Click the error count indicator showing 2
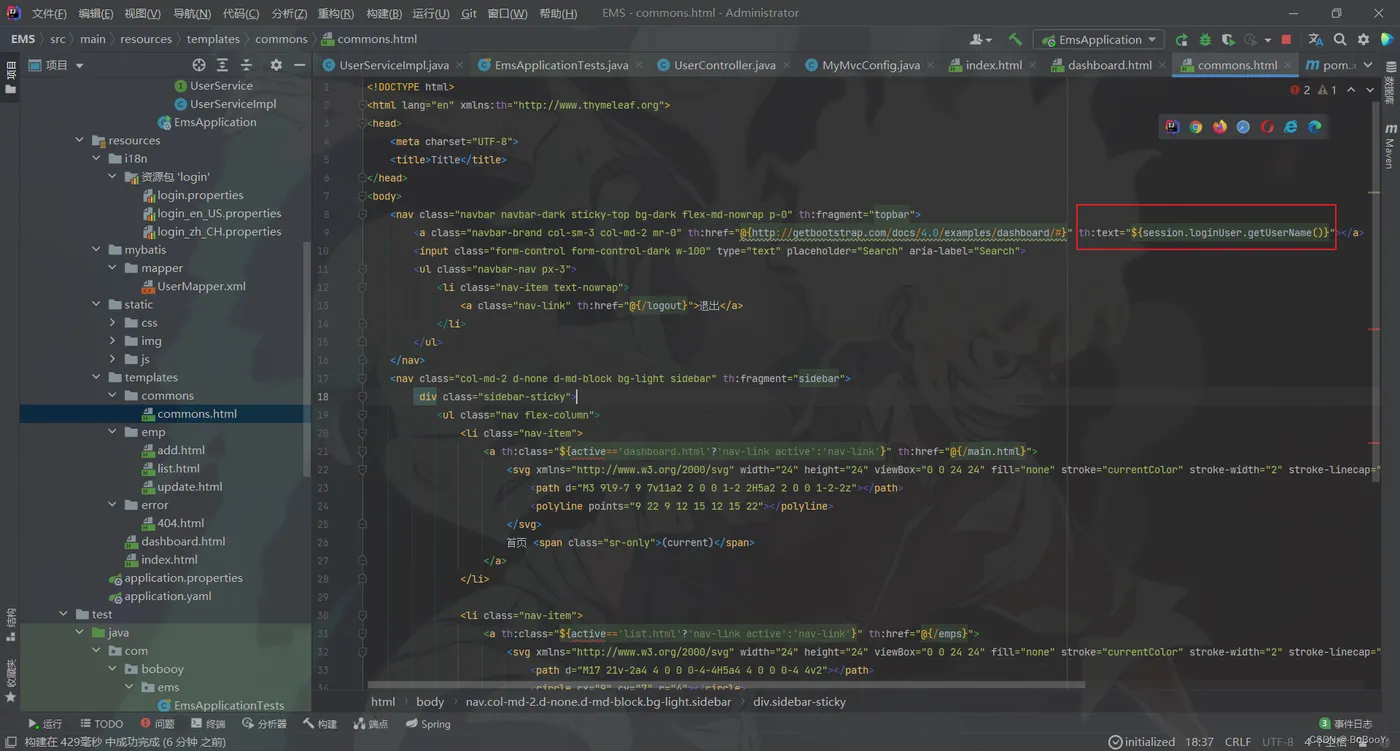Viewport: 1400px width, 751px height. (x=1300, y=90)
